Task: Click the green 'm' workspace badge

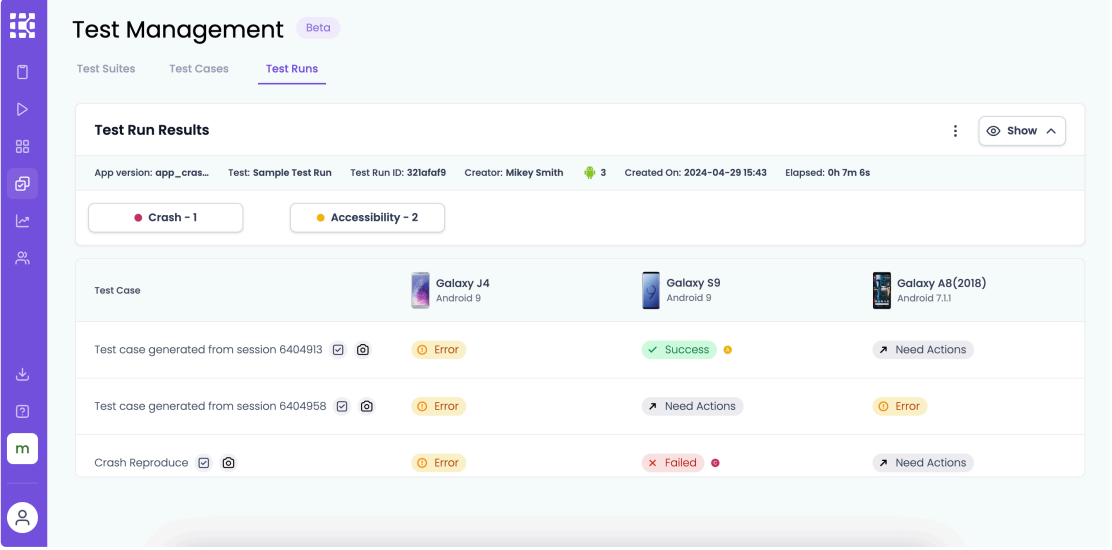Action: pyautogui.click(x=23, y=449)
